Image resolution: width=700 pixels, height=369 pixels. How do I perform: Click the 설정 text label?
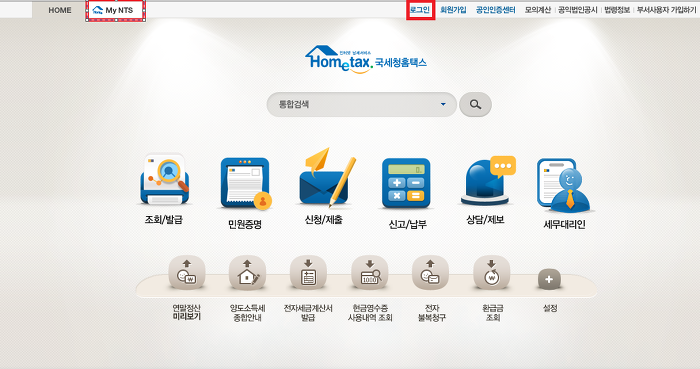coord(550,308)
